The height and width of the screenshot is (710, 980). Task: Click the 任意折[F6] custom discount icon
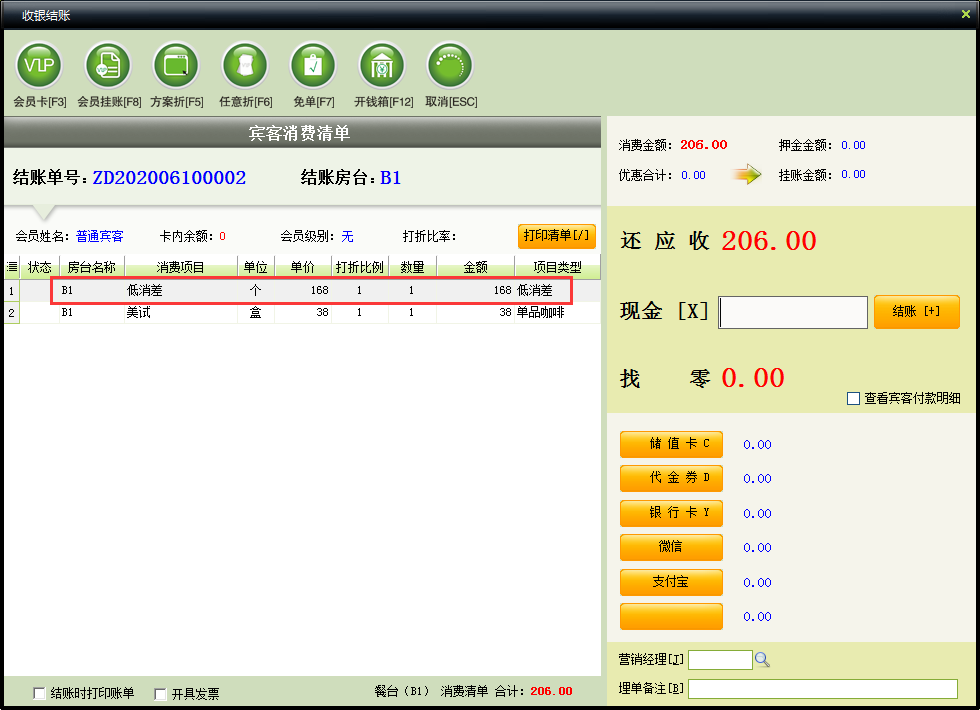click(x=245, y=66)
